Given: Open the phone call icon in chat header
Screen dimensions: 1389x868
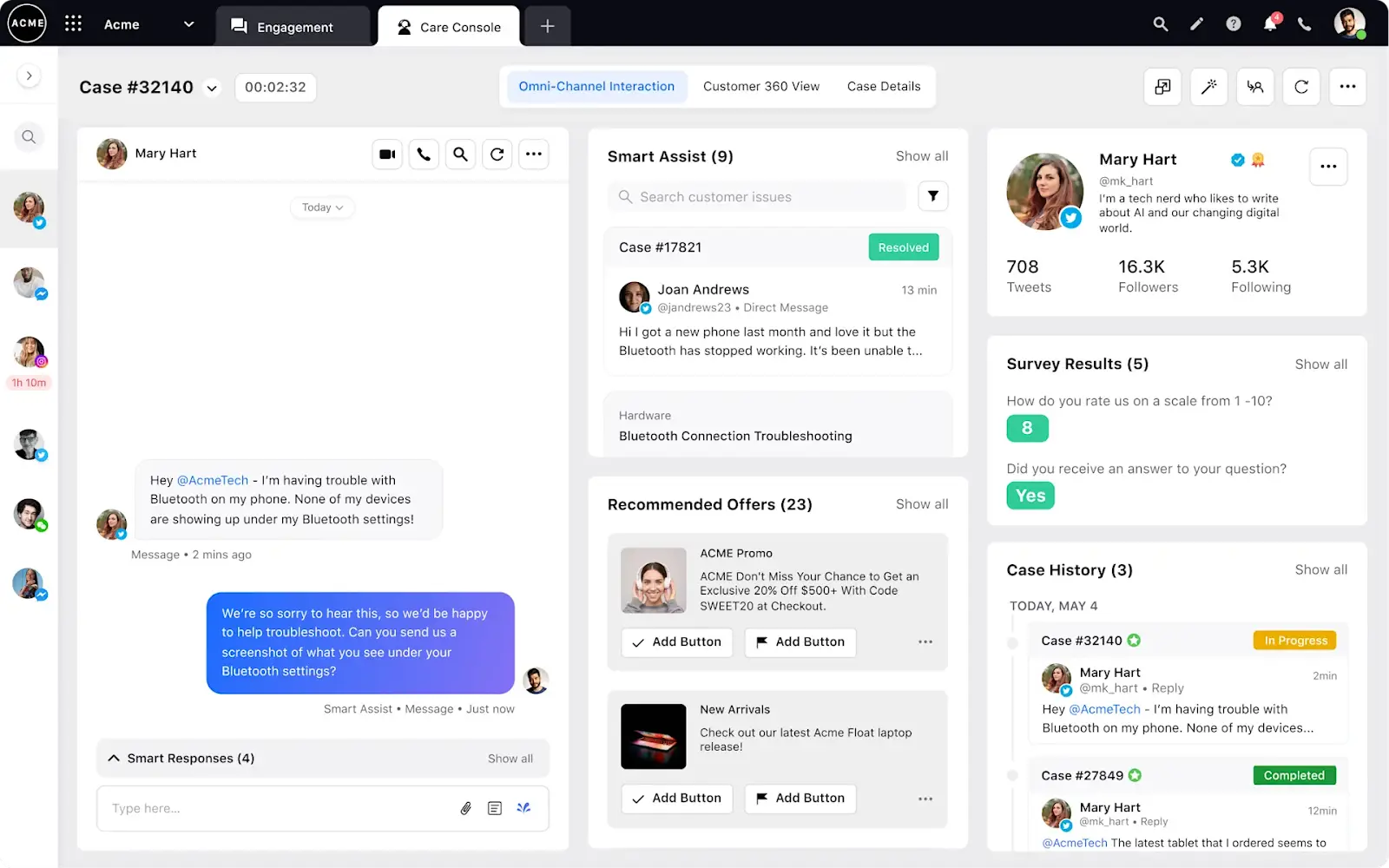Looking at the screenshot, I should pos(424,154).
